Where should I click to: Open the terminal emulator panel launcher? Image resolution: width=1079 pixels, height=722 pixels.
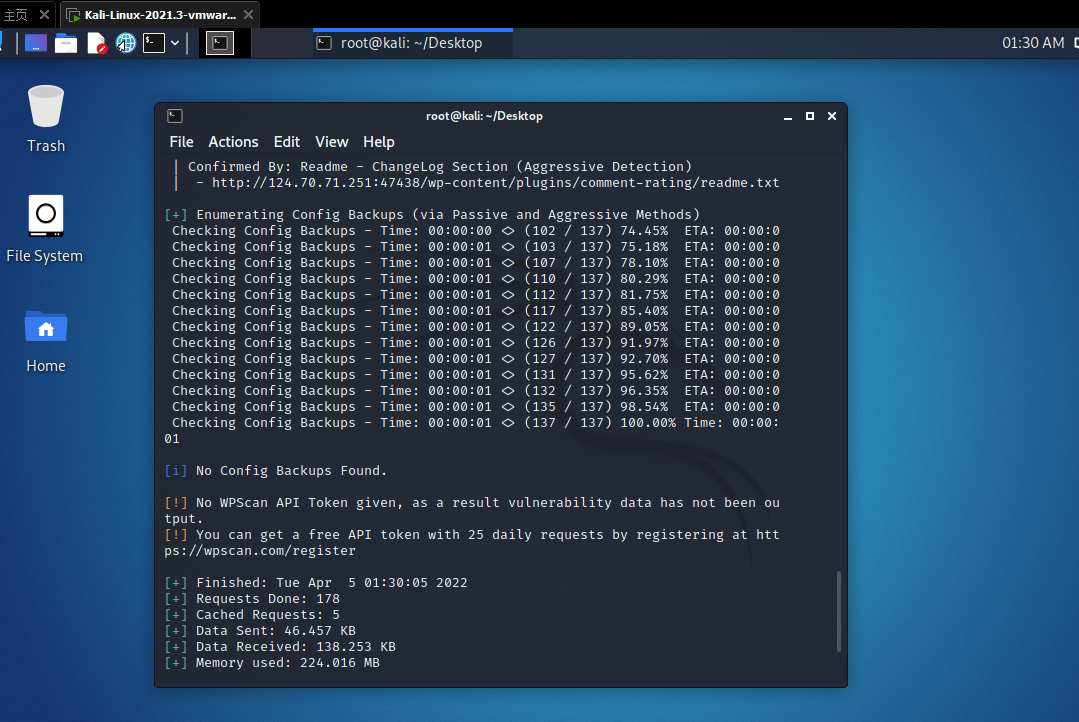click(x=153, y=43)
